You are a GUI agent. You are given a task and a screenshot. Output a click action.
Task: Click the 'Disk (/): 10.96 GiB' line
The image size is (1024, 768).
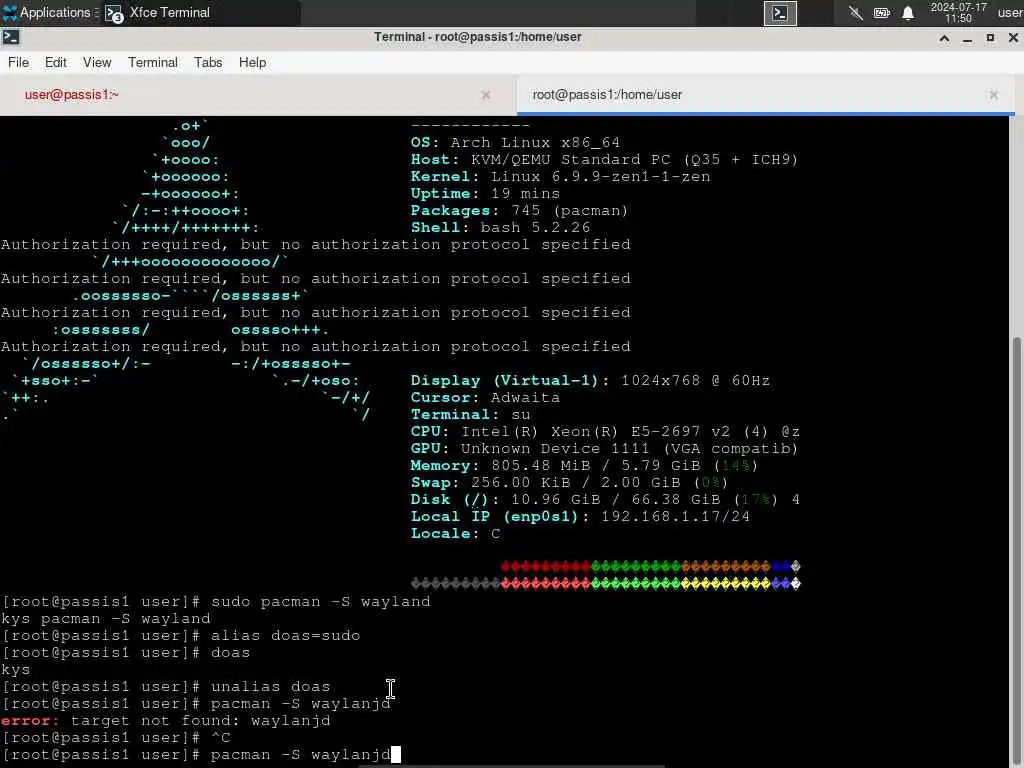(605, 500)
